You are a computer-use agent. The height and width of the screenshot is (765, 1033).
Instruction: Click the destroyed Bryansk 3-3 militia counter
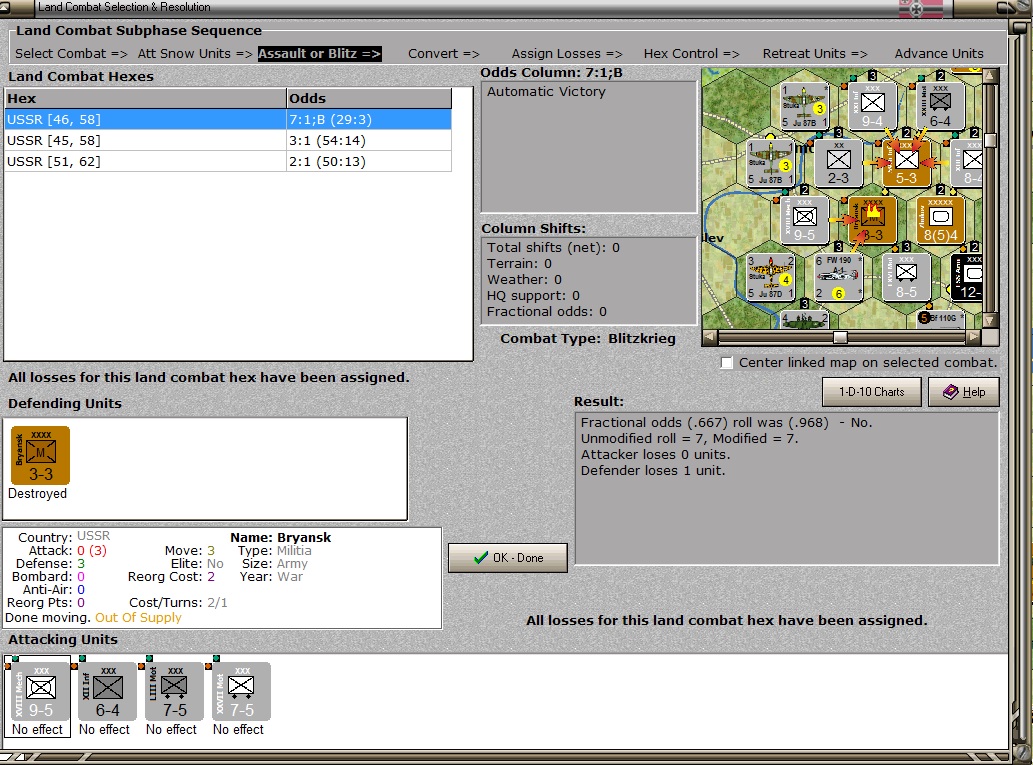40,455
